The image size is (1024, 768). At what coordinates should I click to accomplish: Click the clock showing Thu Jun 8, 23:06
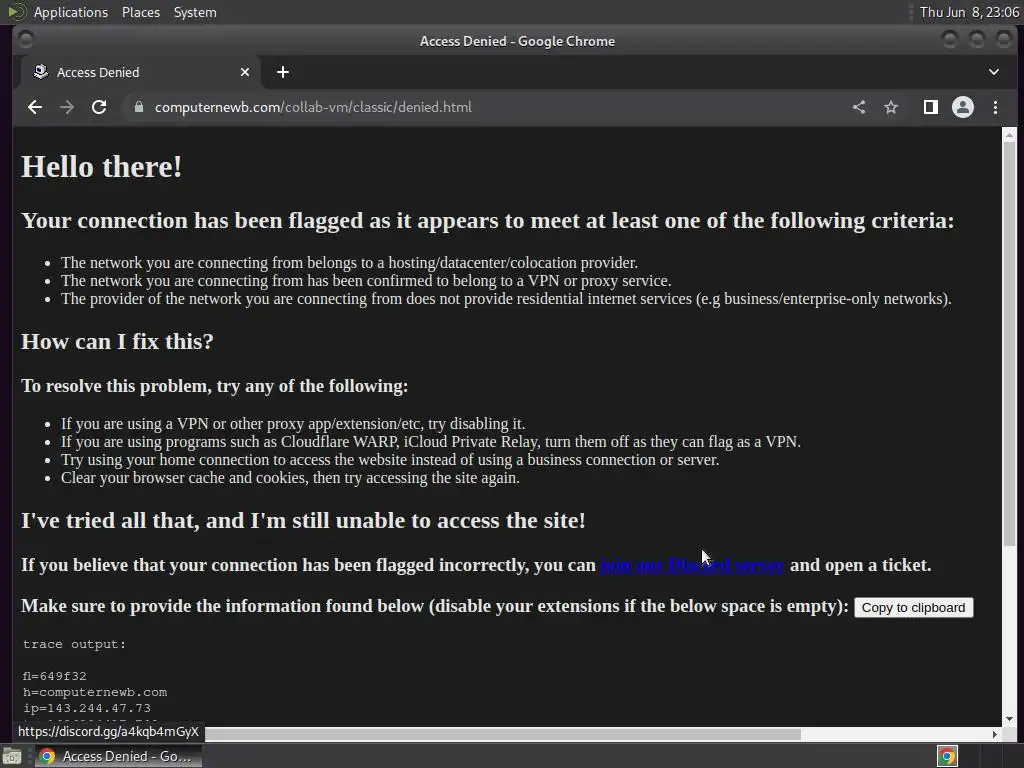(x=969, y=12)
